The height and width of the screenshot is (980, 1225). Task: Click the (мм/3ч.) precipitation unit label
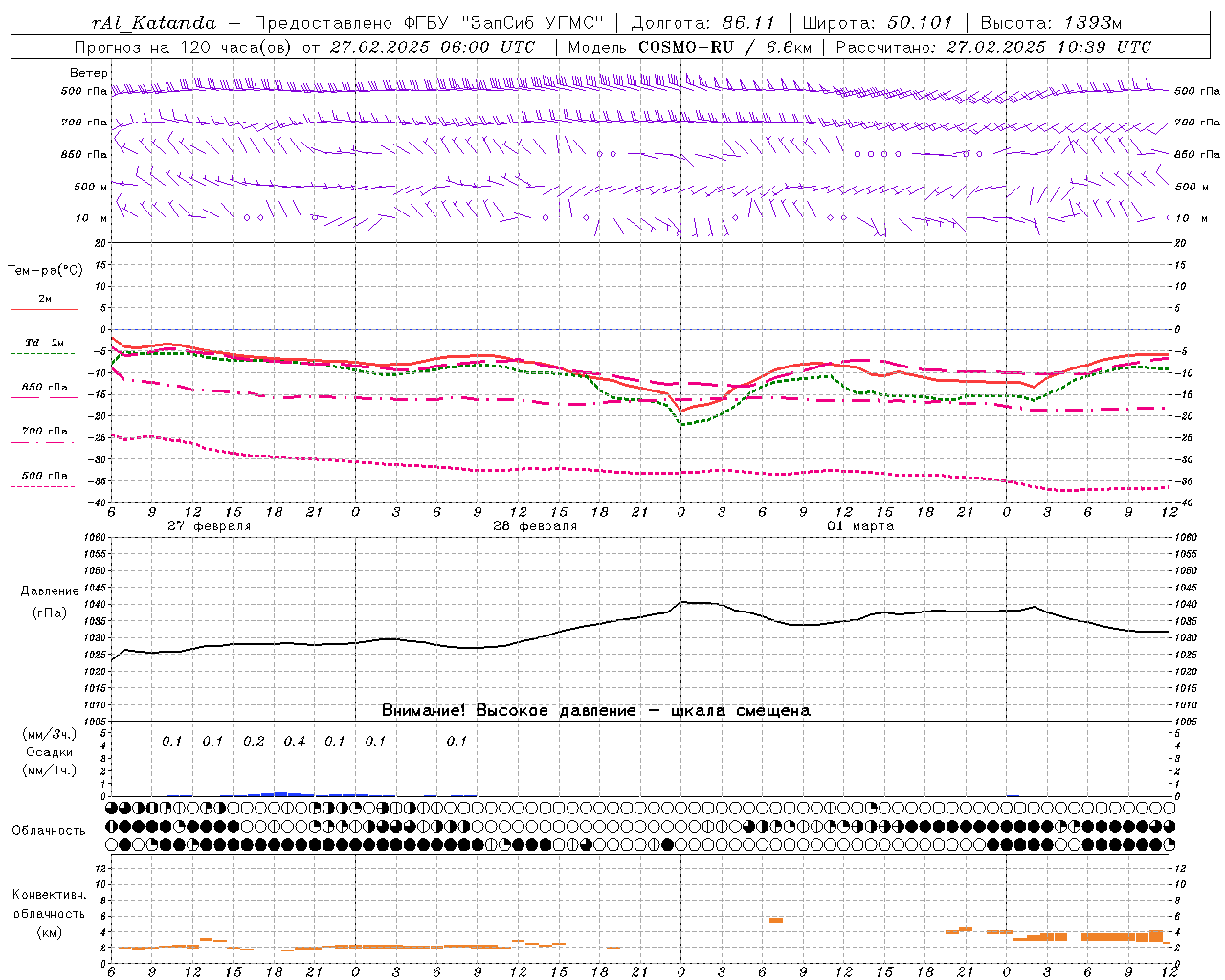pos(50,734)
